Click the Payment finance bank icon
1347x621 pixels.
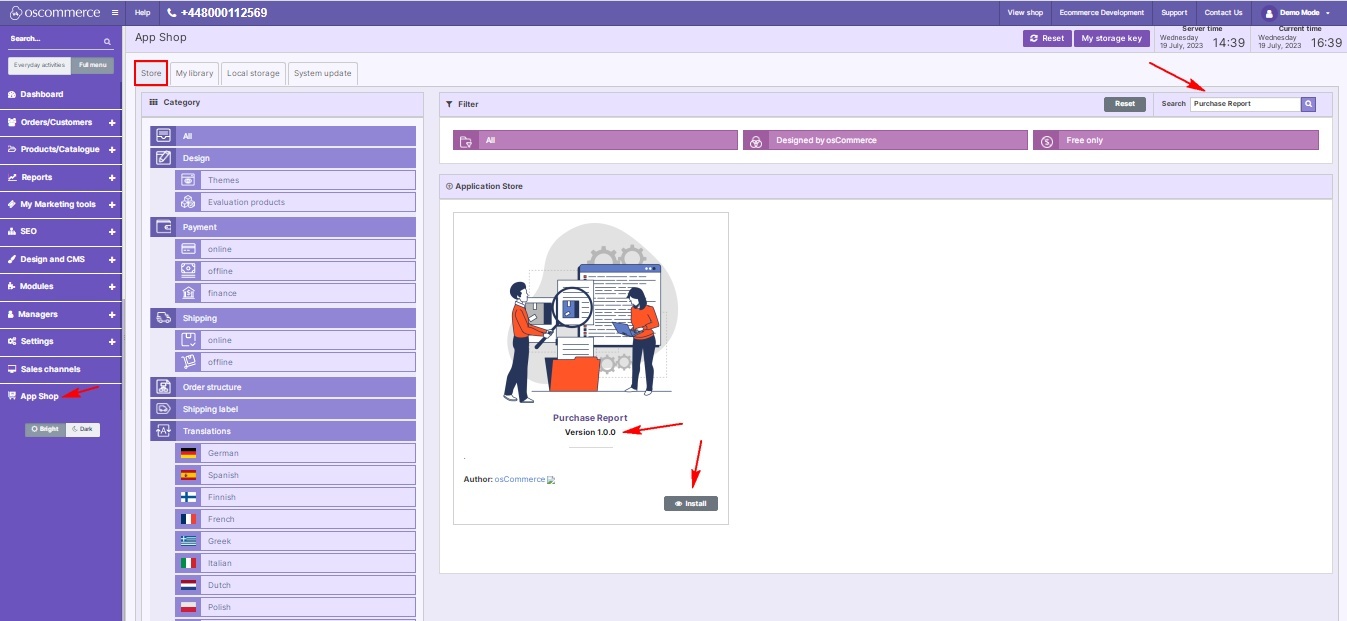188,293
